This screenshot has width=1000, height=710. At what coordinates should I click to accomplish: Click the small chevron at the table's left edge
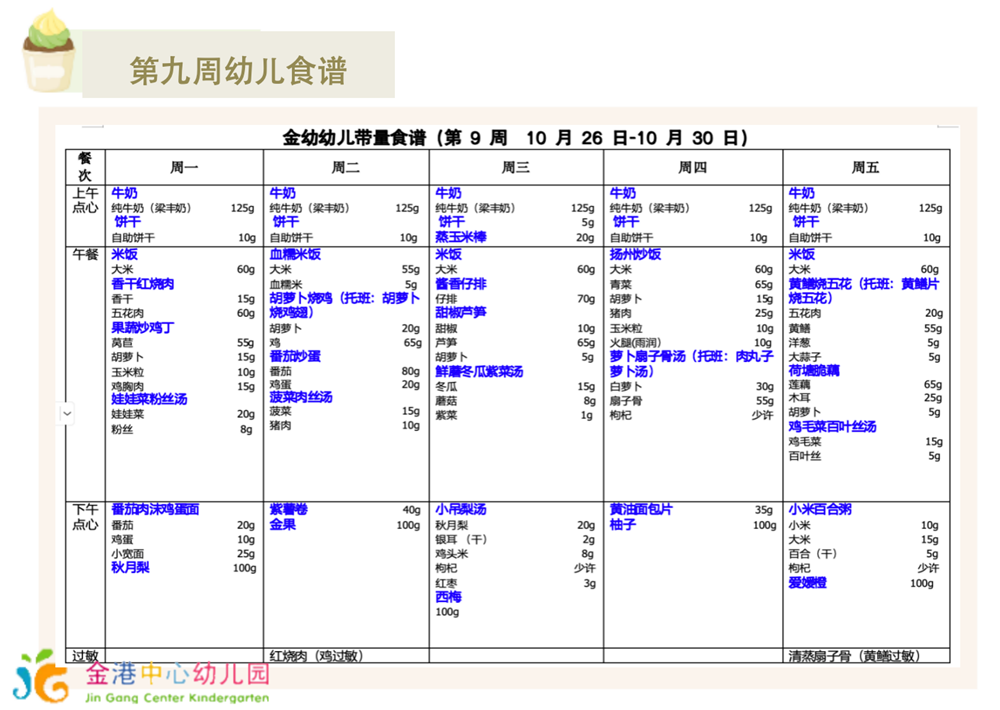click(67, 414)
